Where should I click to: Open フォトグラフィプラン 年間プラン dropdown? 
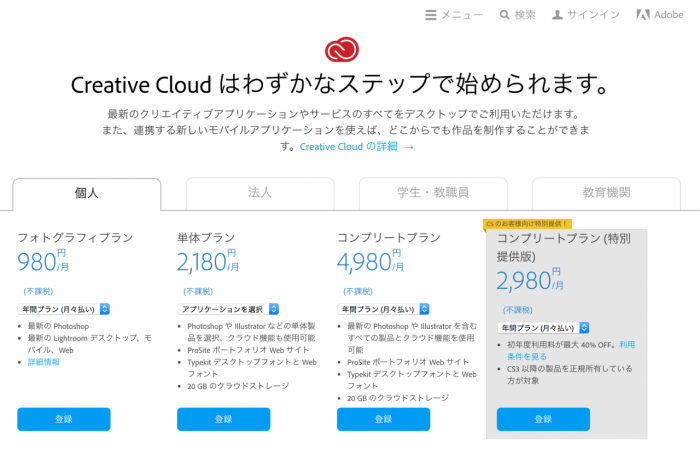tap(63, 309)
